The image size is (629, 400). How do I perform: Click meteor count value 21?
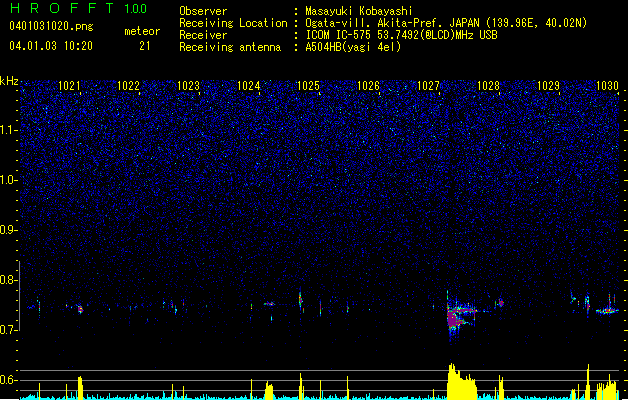[x=145, y=46]
